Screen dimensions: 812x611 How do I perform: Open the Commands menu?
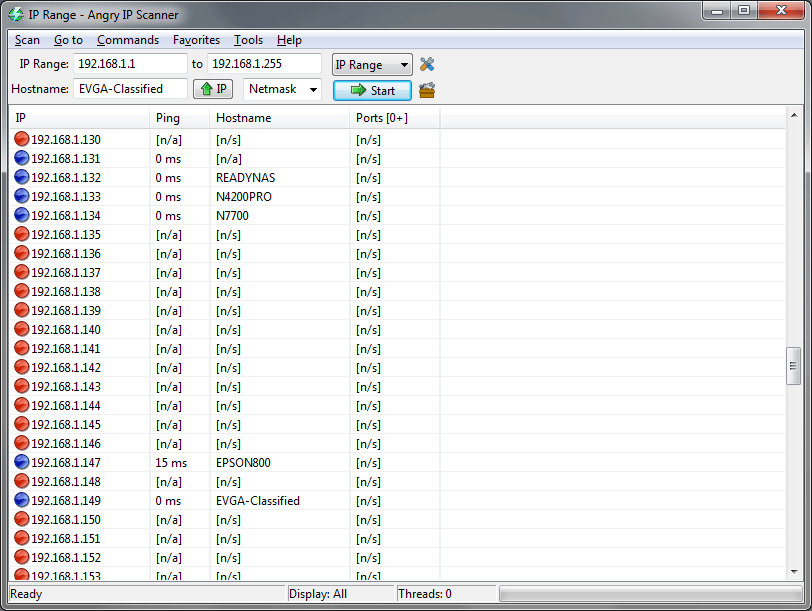(x=128, y=40)
